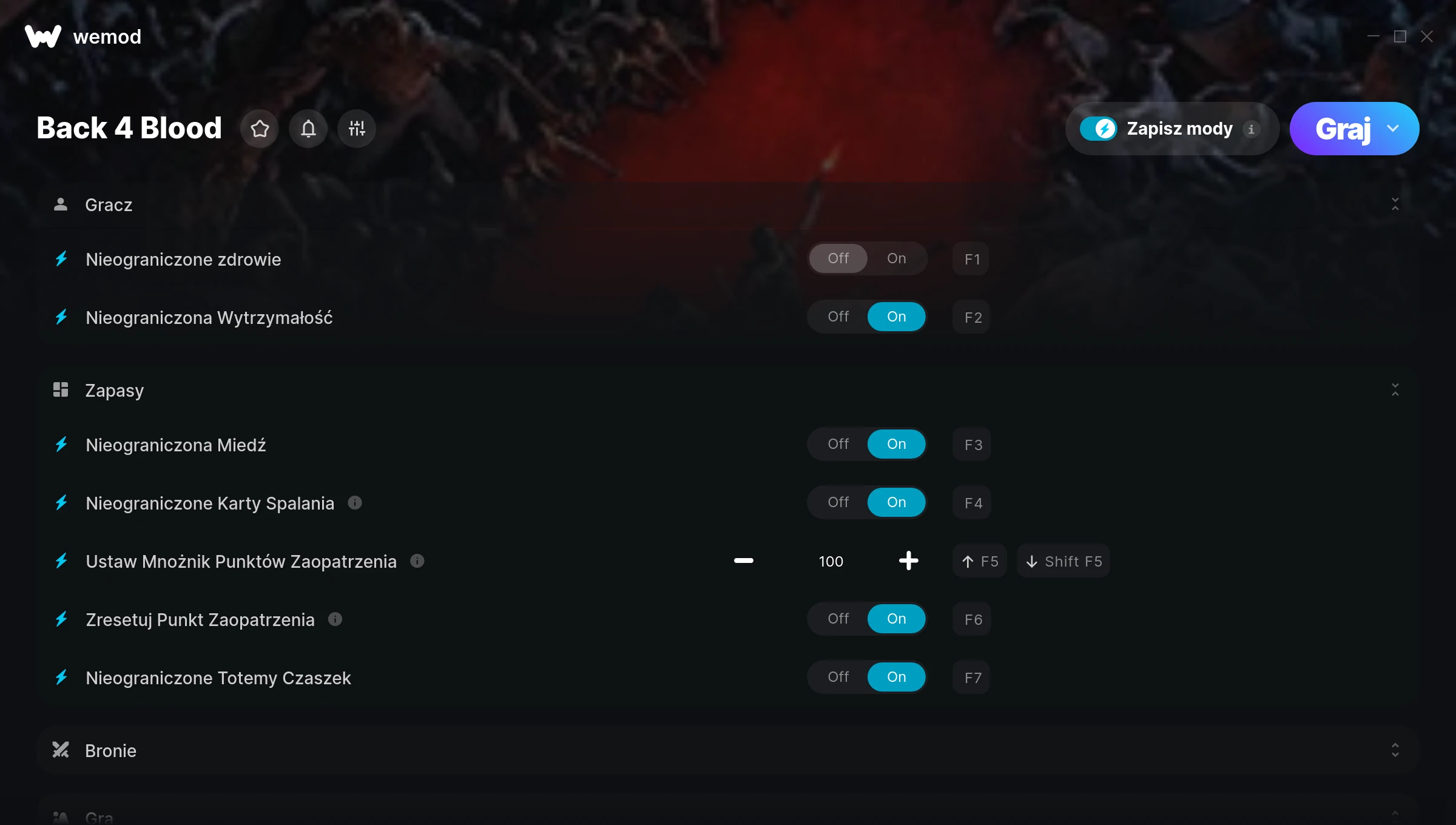Turn on Nieograniczone zdrowie
1456x825 pixels.
point(897,258)
